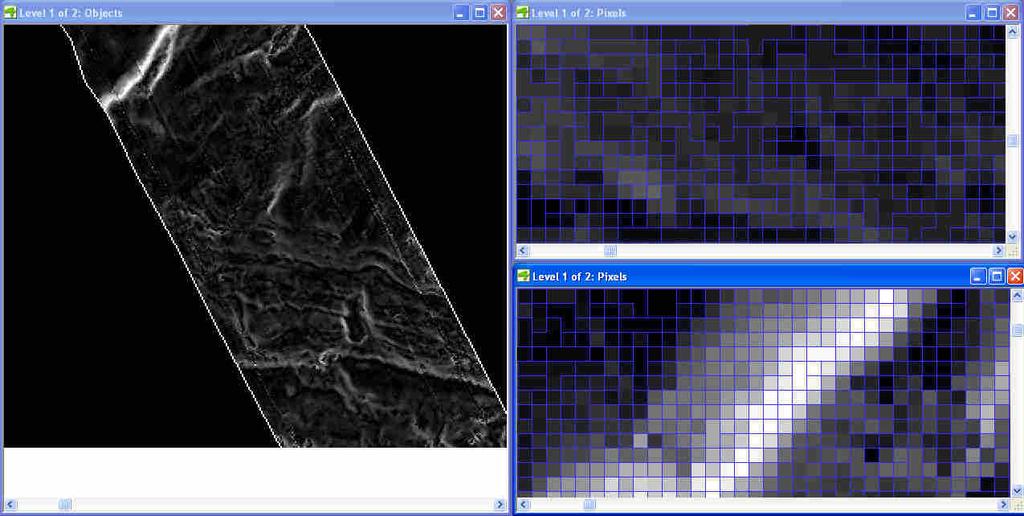Minimize the top-right Pixels window

coord(973,12)
